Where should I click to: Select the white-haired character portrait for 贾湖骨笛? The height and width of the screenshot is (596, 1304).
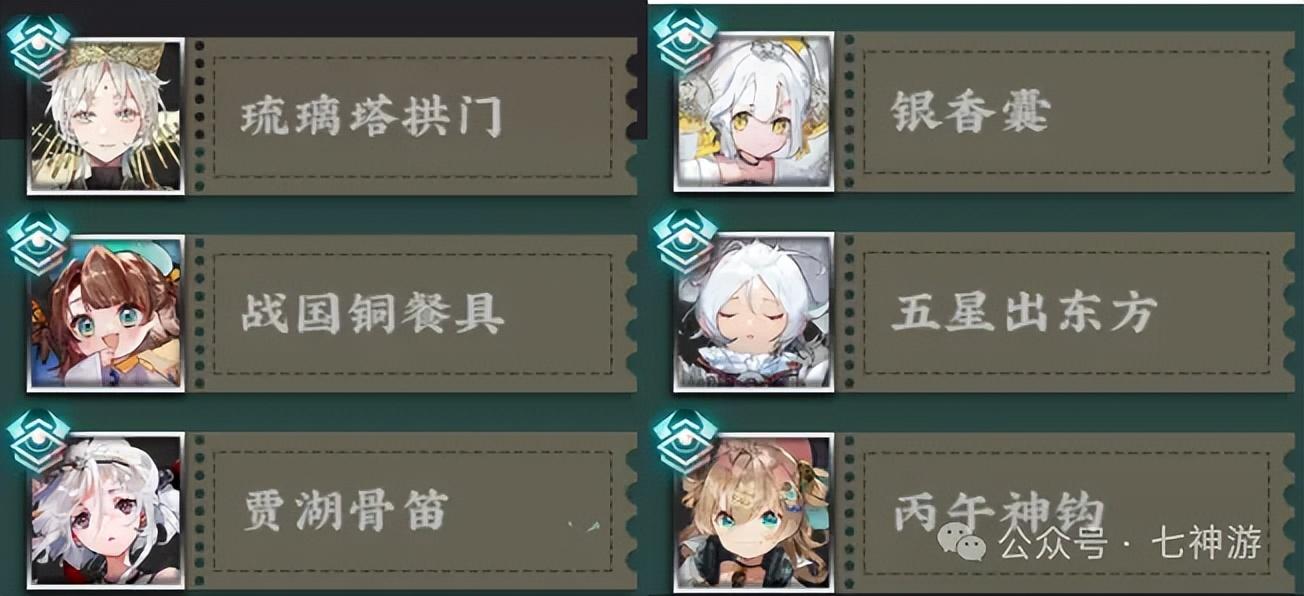tap(105, 510)
